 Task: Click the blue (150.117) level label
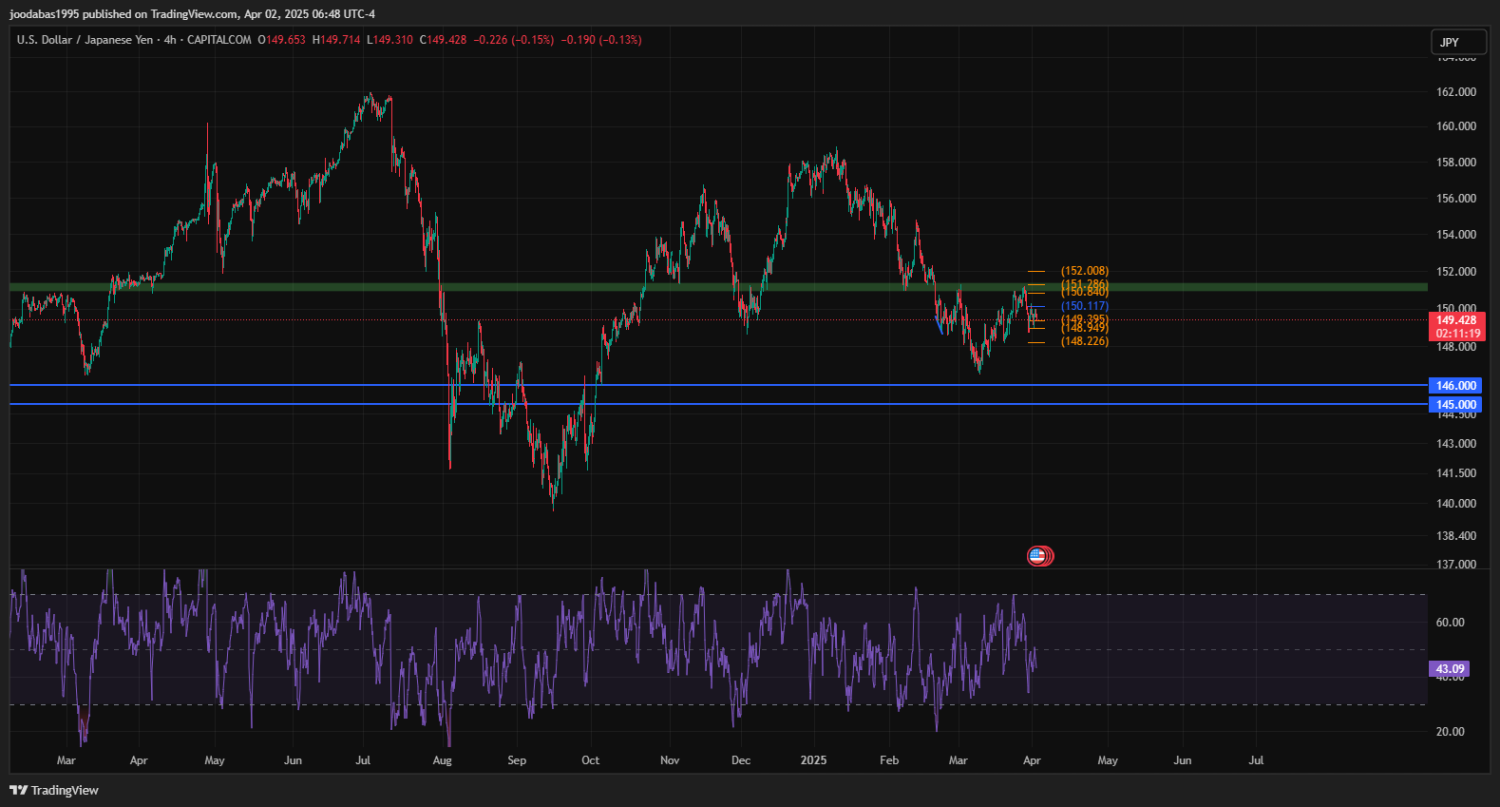1084,305
